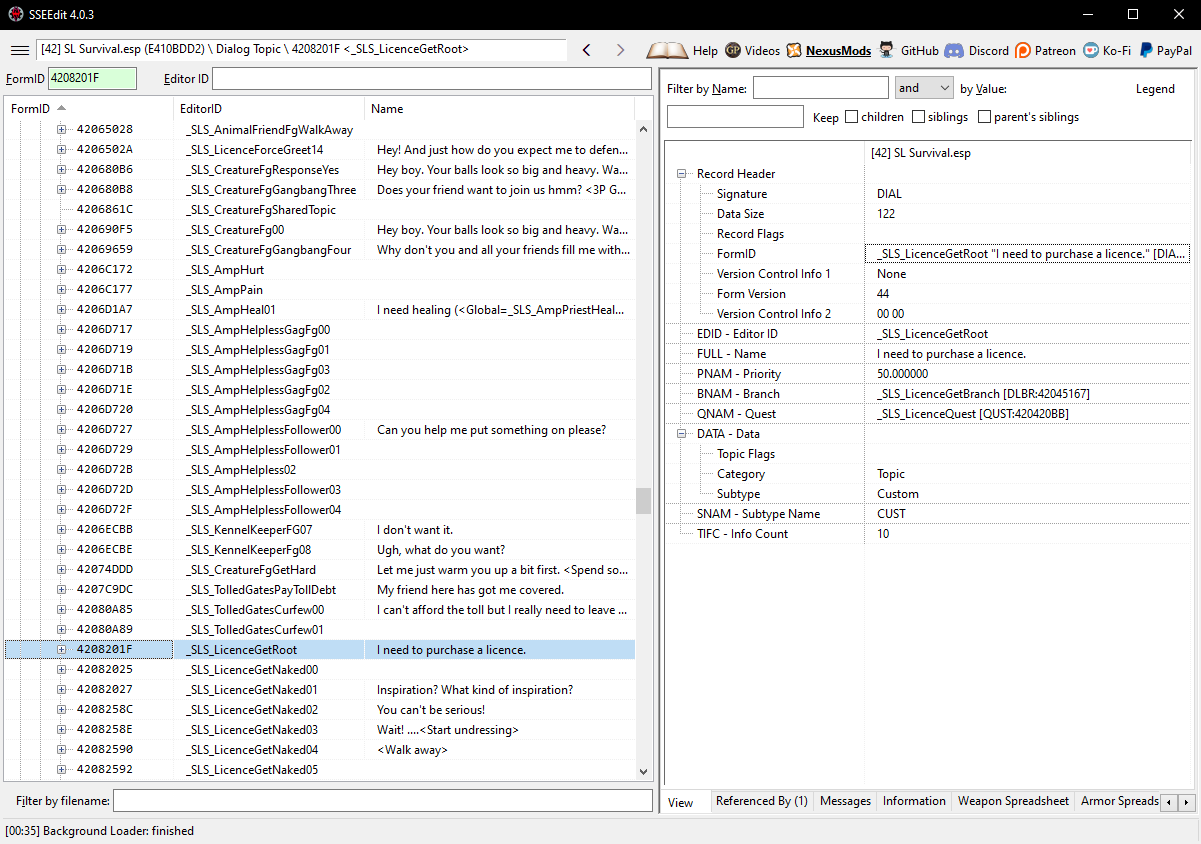Collapse the DATA - Data section
Viewport: 1201px width, 844px height.
coord(683,434)
